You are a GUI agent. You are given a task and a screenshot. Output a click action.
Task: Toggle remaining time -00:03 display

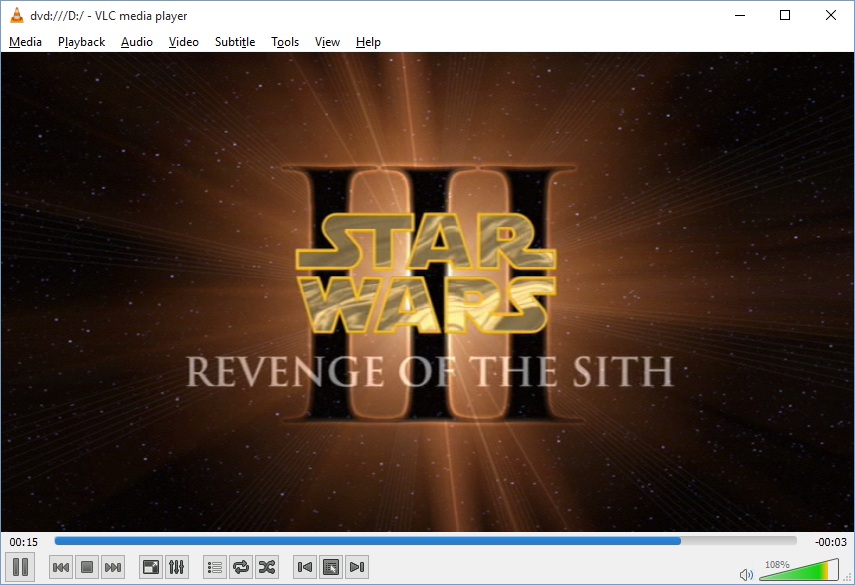[x=830, y=542]
